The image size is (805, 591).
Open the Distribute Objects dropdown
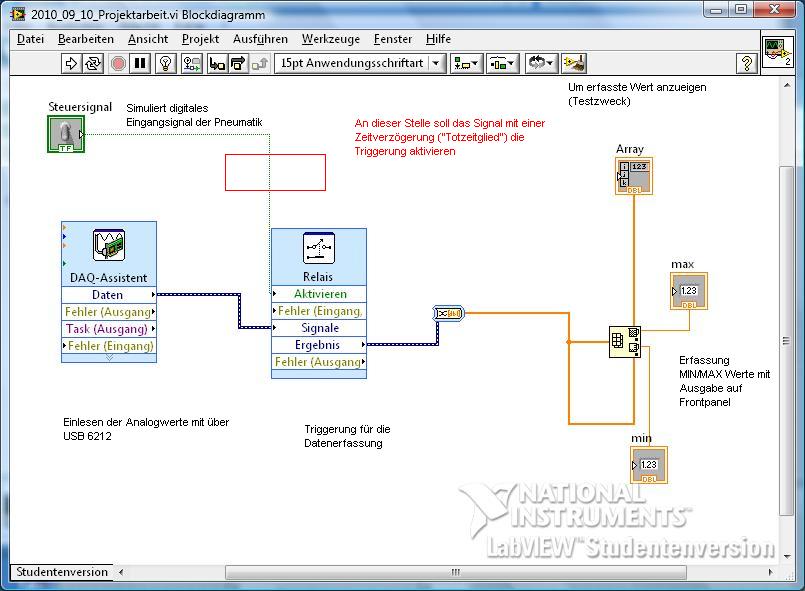click(x=503, y=64)
